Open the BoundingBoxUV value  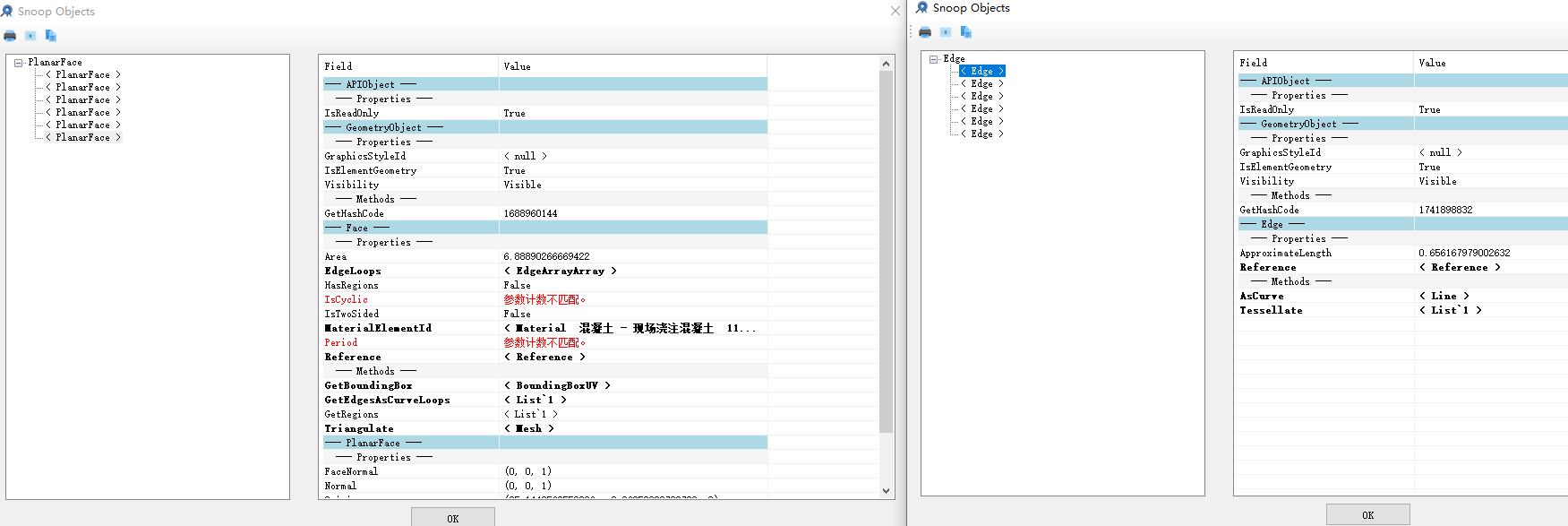coord(557,385)
